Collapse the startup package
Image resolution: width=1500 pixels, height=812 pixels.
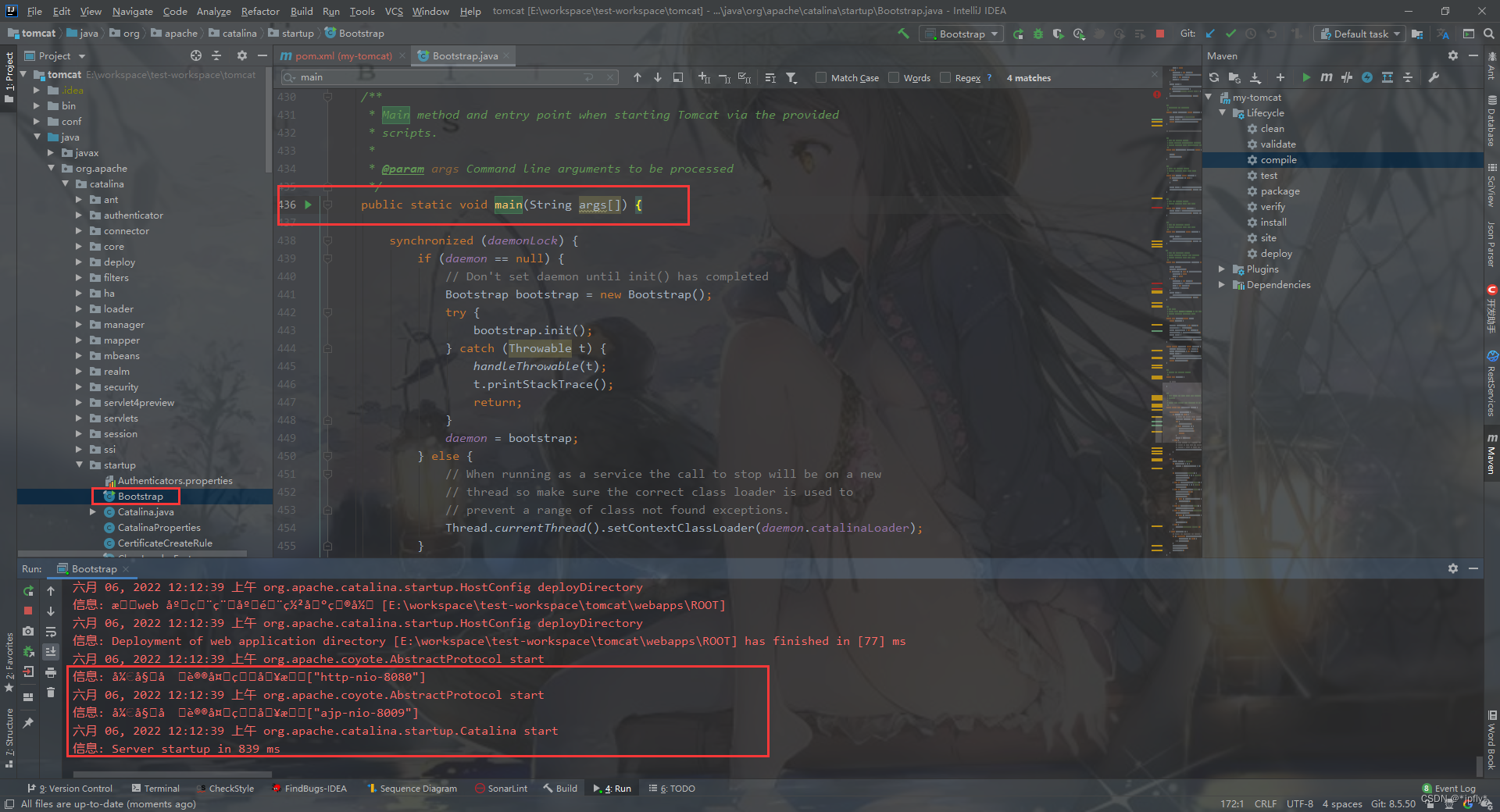[79, 465]
